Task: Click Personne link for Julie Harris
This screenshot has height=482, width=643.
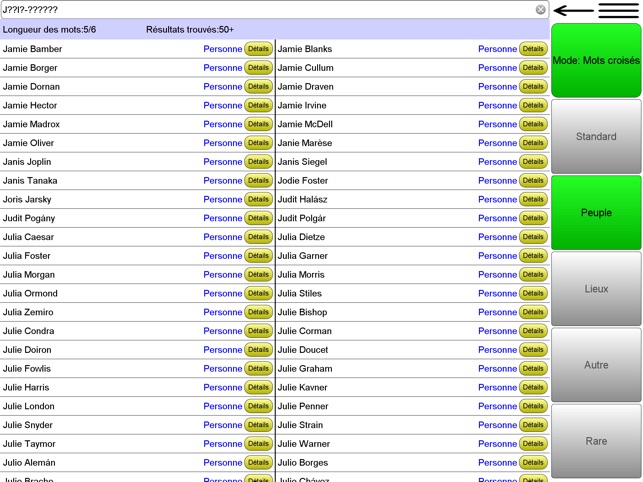Action: 223,387
